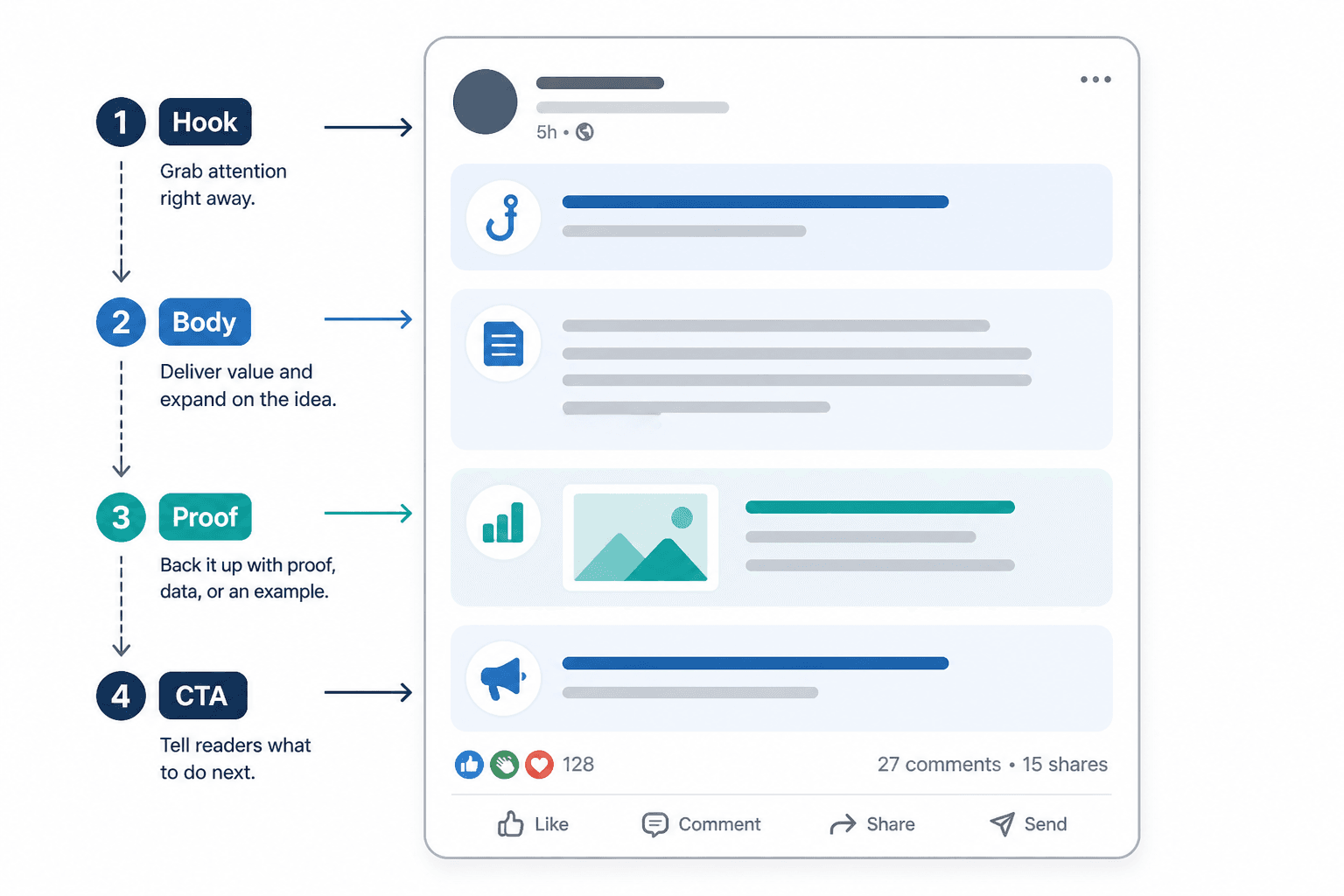Screen dimensions: 1344x896
Task: Click the fishing hook icon
Action: pos(503,218)
